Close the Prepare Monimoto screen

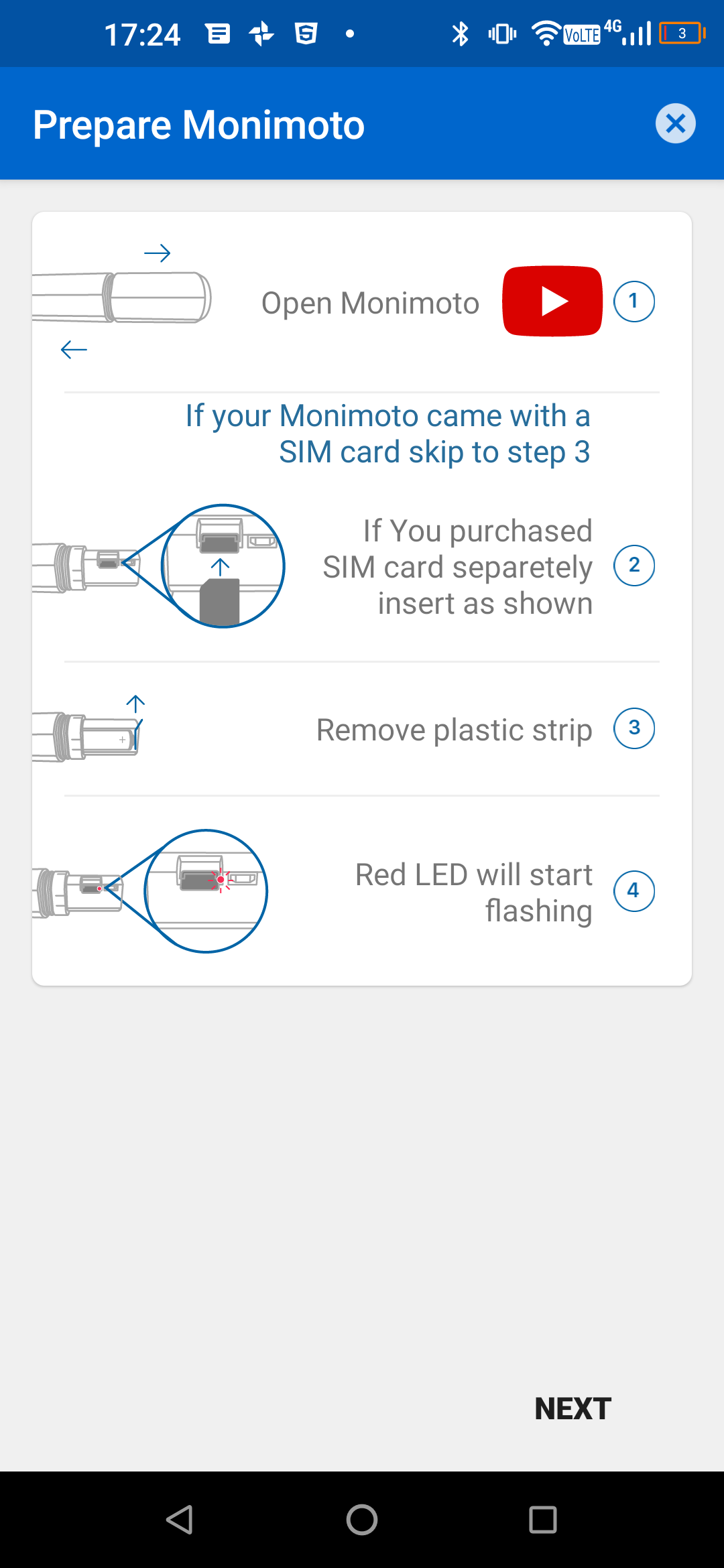[675, 124]
